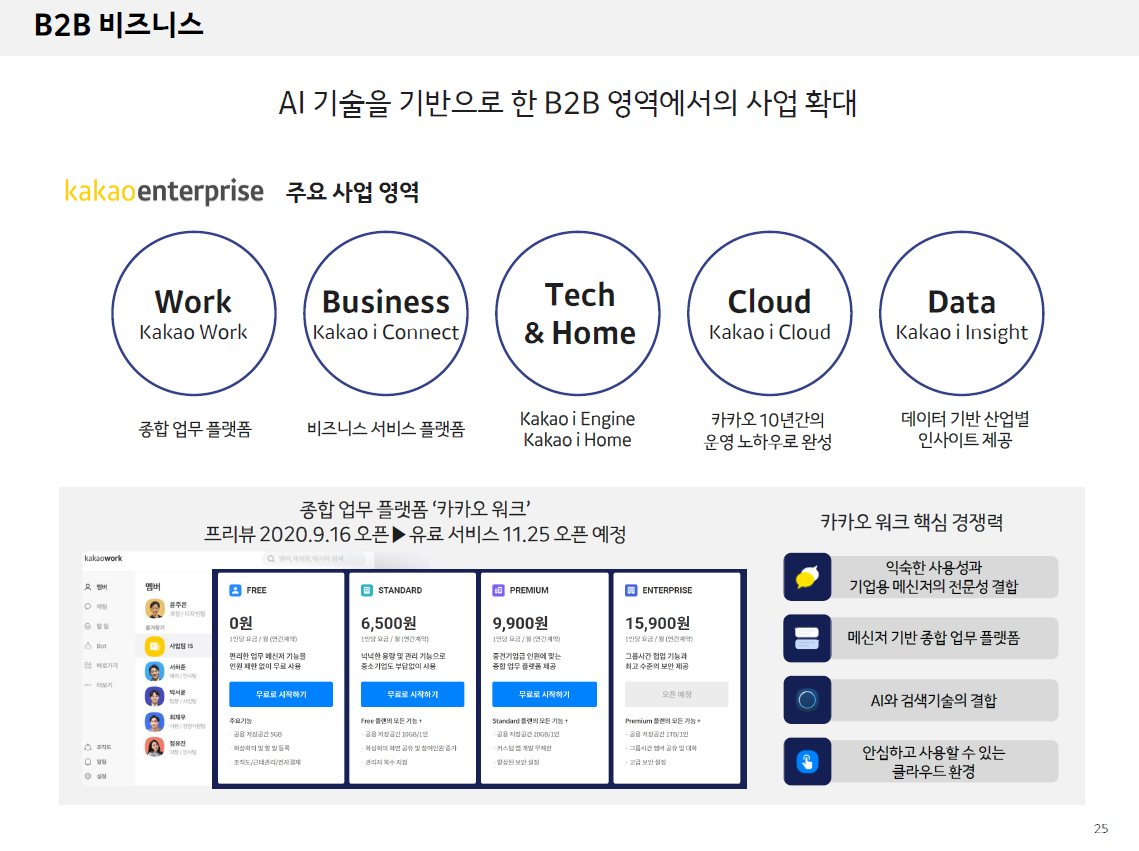1139x851 pixels.
Task: Click the Work Kakao Work circle
Action: pyautogui.click(x=194, y=314)
